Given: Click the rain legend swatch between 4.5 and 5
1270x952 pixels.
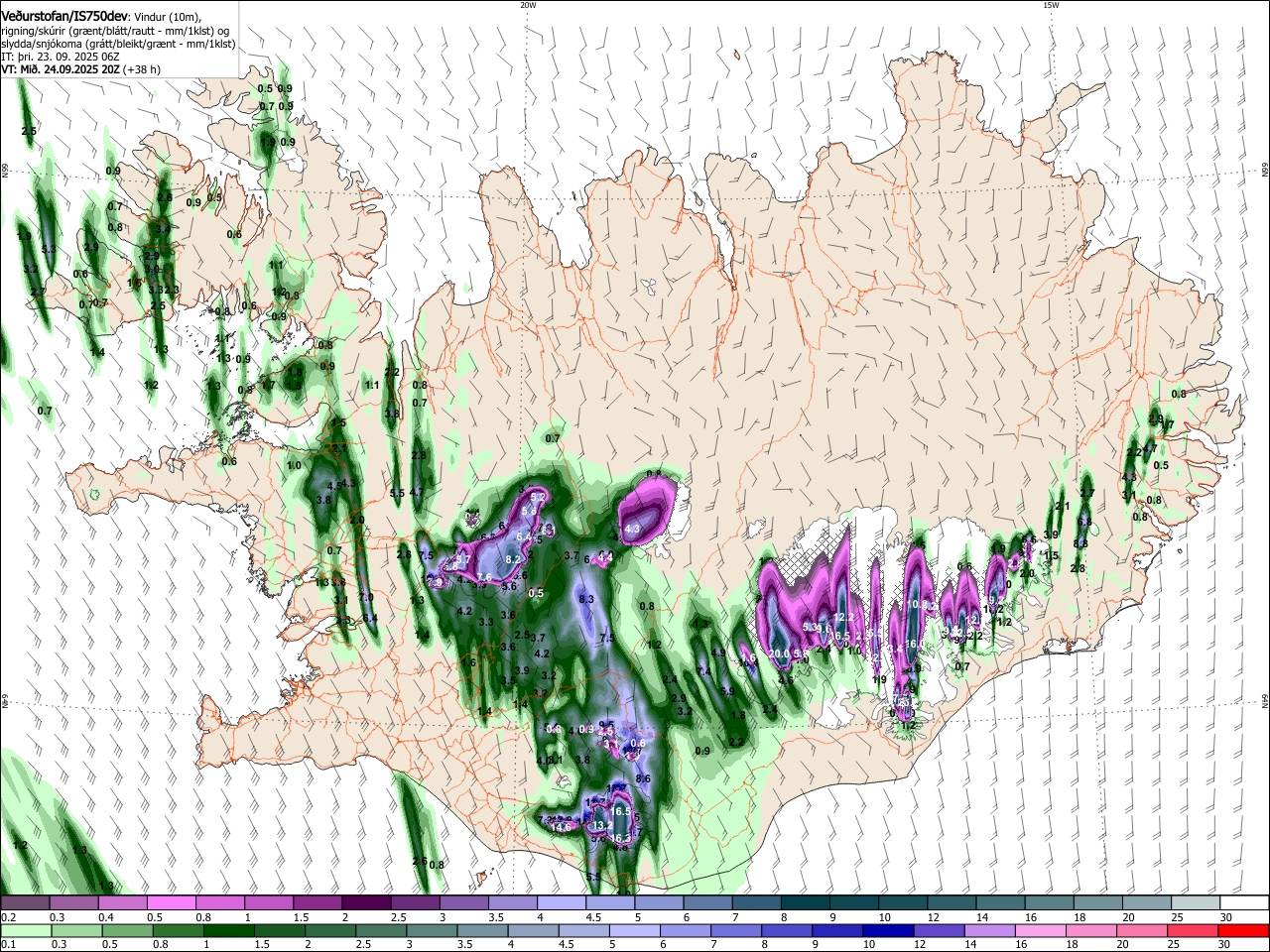Looking at the screenshot, I should pyautogui.click(x=585, y=930).
